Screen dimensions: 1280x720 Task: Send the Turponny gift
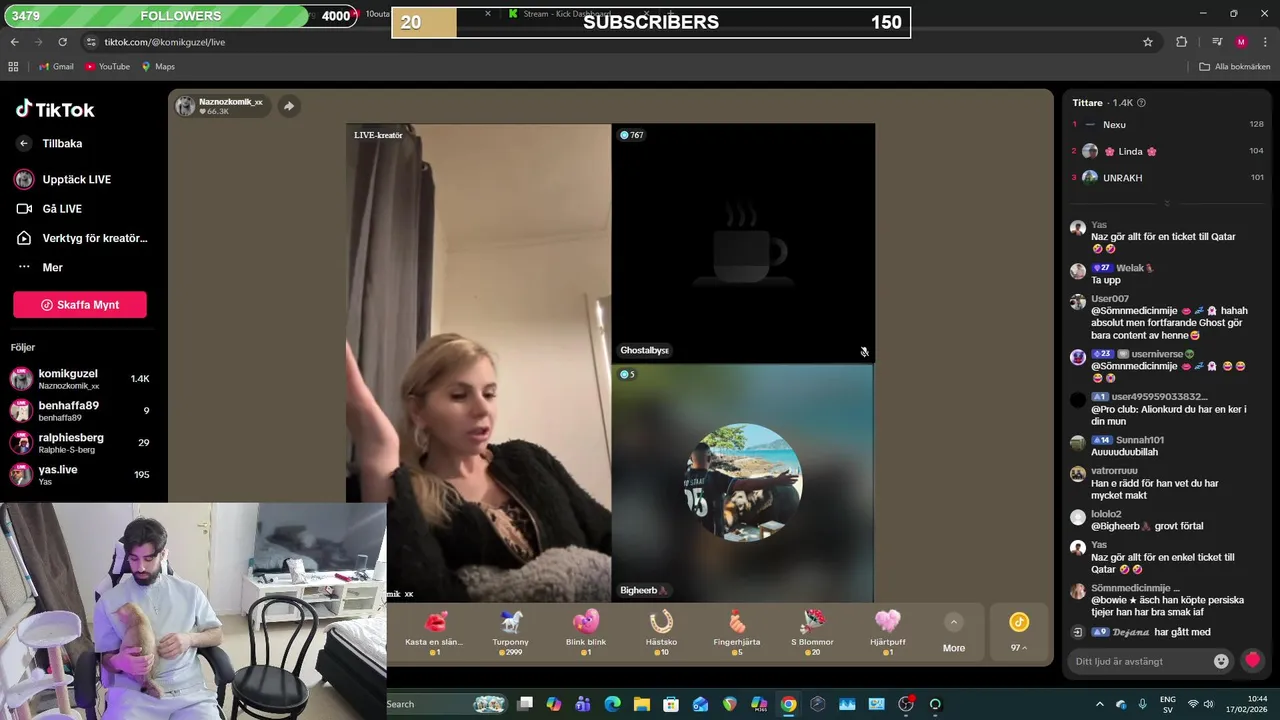tap(510, 633)
